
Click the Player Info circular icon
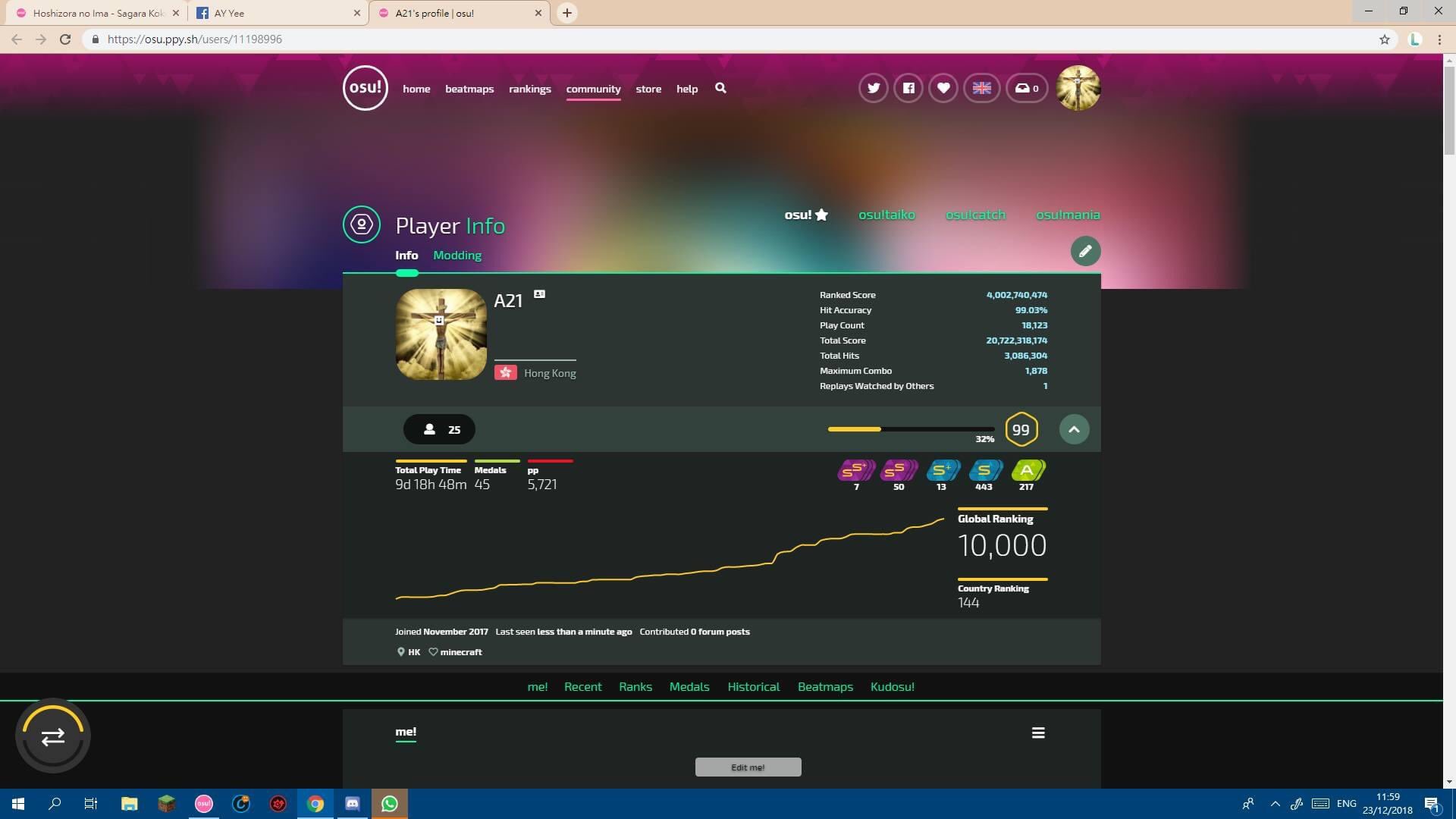pyautogui.click(x=361, y=224)
